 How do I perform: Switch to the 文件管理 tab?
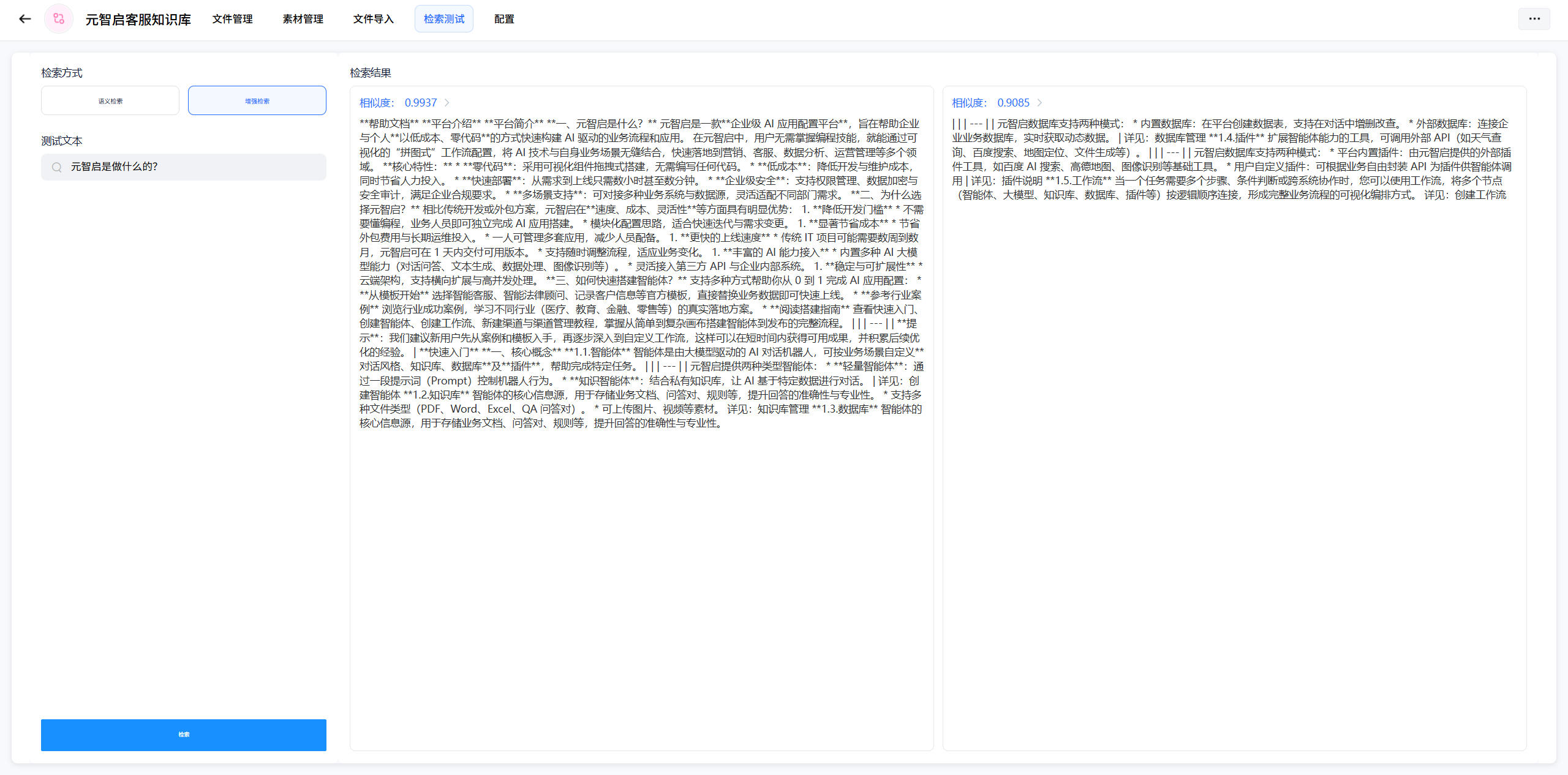tap(232, 19)
